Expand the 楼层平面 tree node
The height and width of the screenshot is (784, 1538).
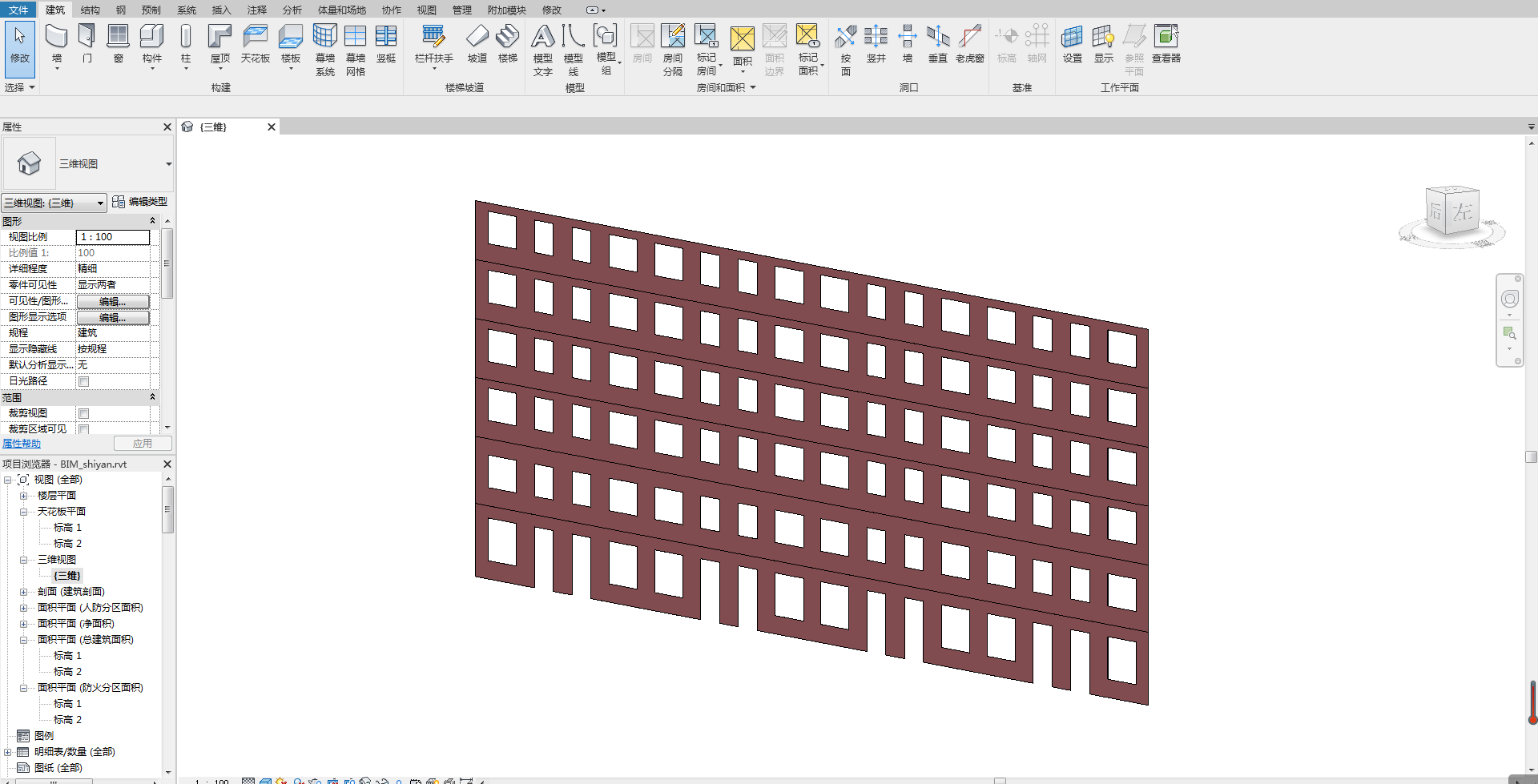pyautogui.click(x=25, y=495)
